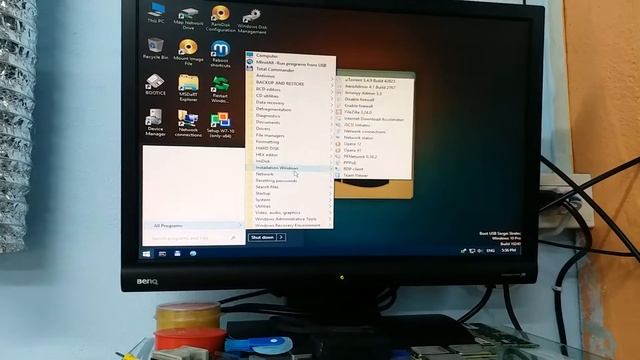Open Map Network Drive shortcut
This screenshot has height=360, width=640.
pyautogui.click(x=188, y=18)
